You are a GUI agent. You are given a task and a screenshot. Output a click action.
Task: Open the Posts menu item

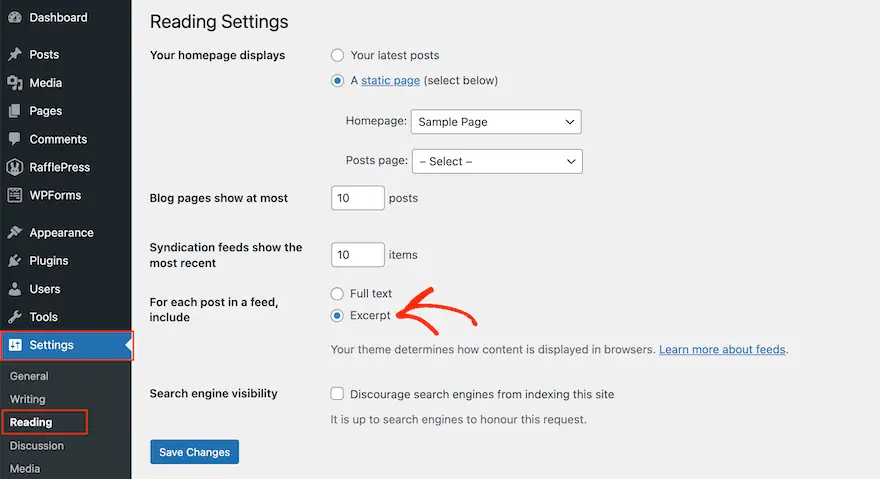pyautogui.click(x=66, y=54)
